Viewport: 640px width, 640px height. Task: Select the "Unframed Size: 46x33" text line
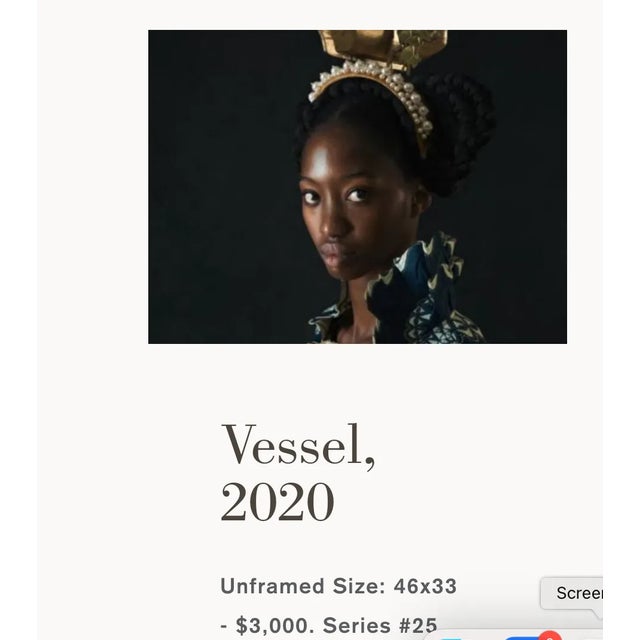(338, 586)
